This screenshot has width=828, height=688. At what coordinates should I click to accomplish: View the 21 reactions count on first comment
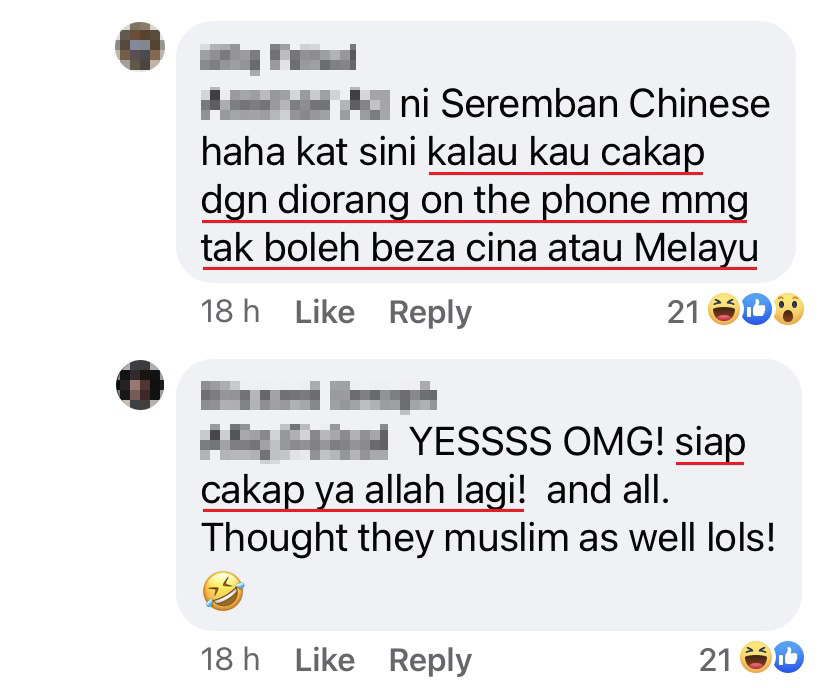[683, 312]
